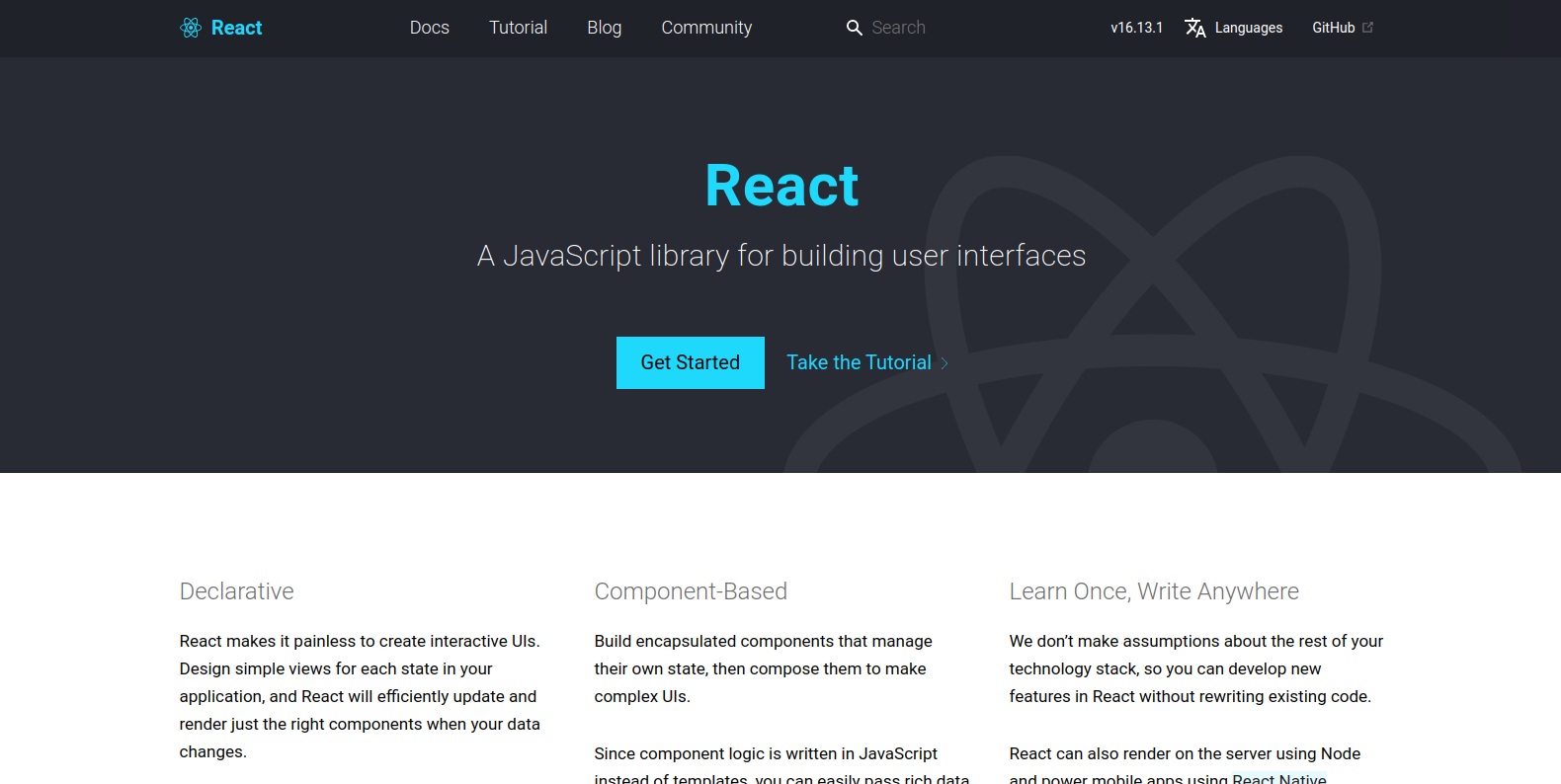Click the chevron arrow after Take the Tutorial

[945, 363]
